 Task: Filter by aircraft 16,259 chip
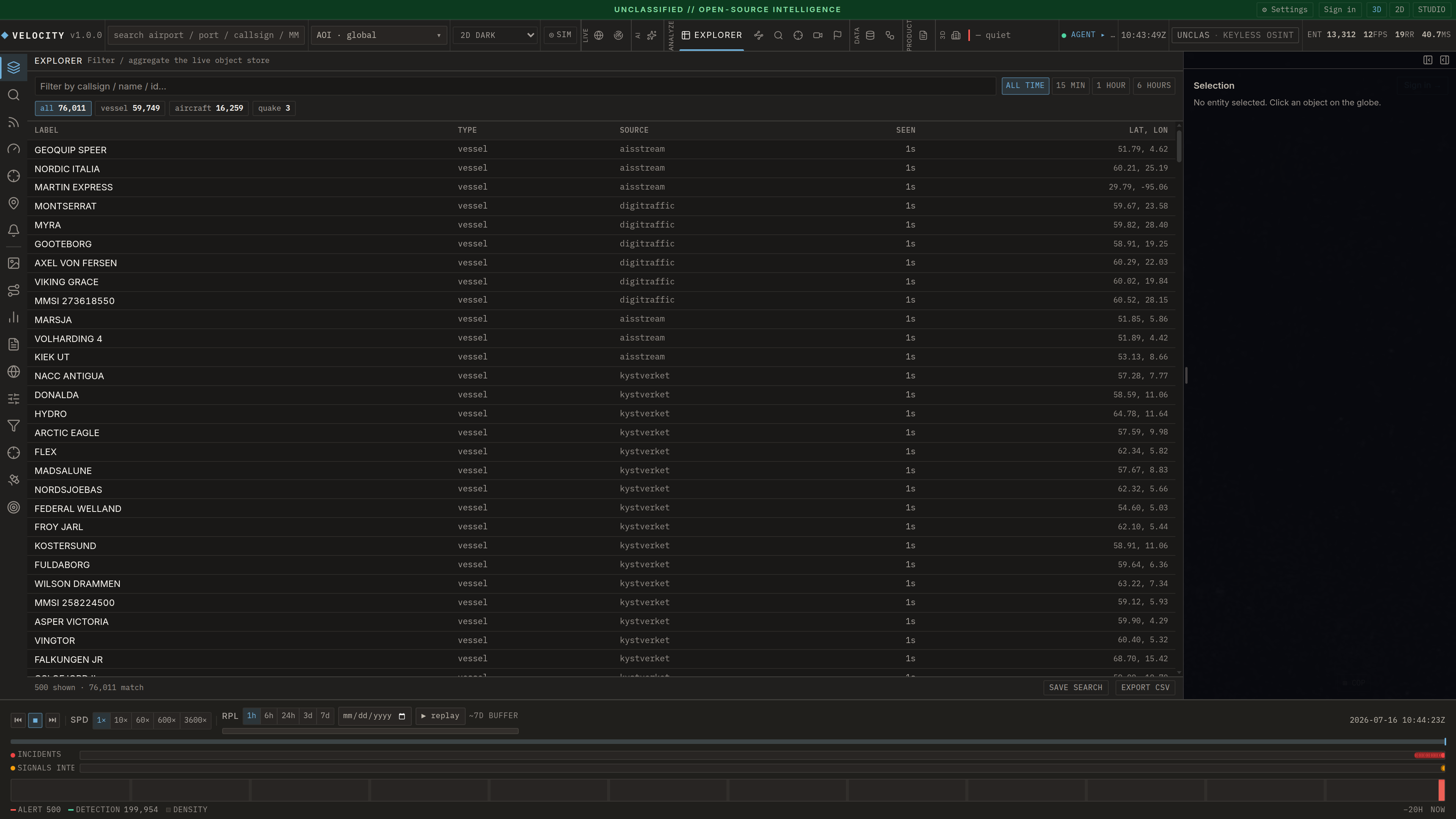click(209, 108)
